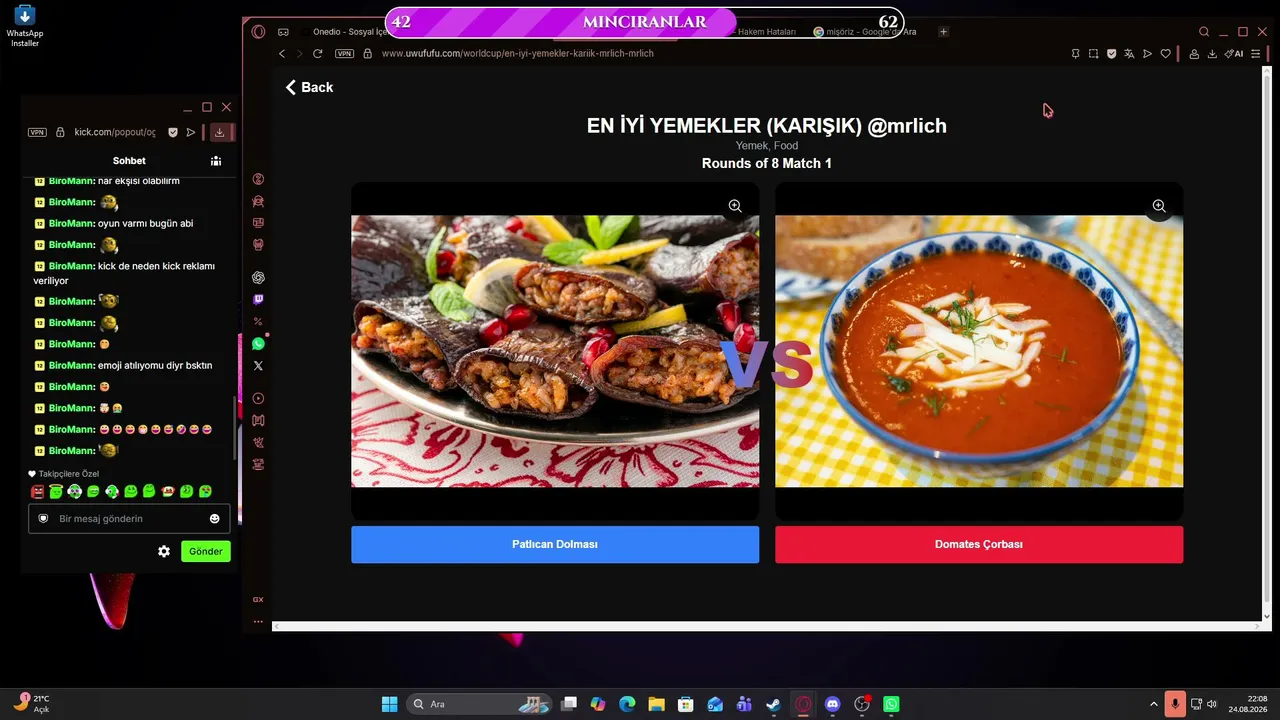Search open tabs in Opera
Image resolution: width=1280 pixels, height=720 pixels.
point(1204,31)
